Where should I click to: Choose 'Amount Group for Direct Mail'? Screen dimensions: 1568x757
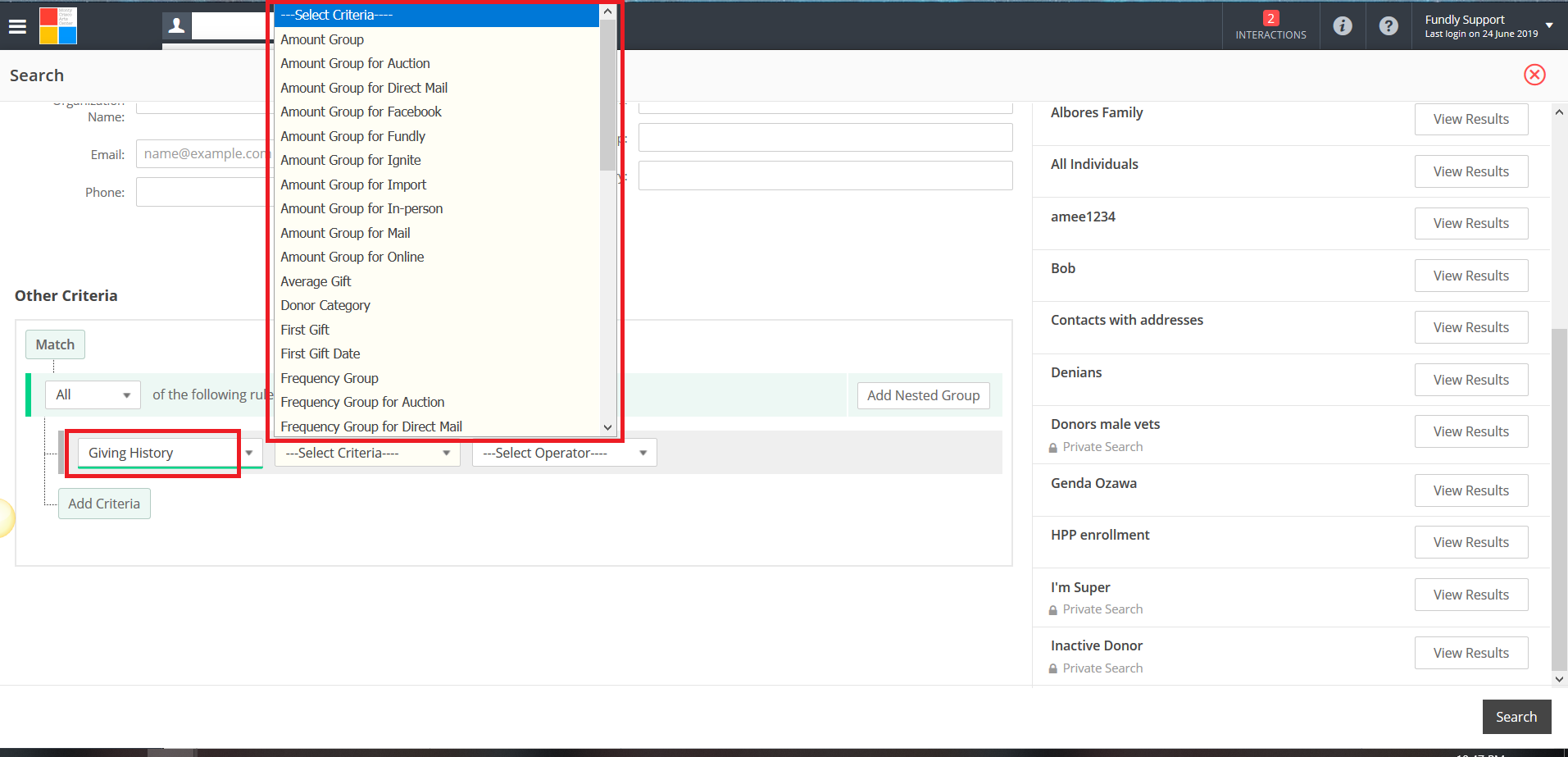(x=437, y=88)
